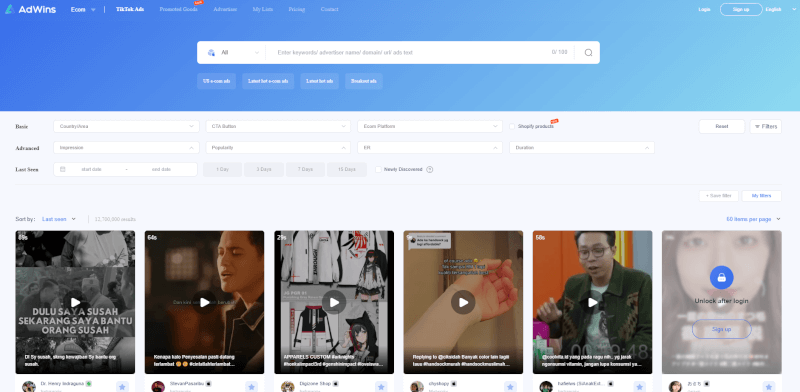Enable the Shopify products checkbox
The image size is (800, 392).
point(512,127)
